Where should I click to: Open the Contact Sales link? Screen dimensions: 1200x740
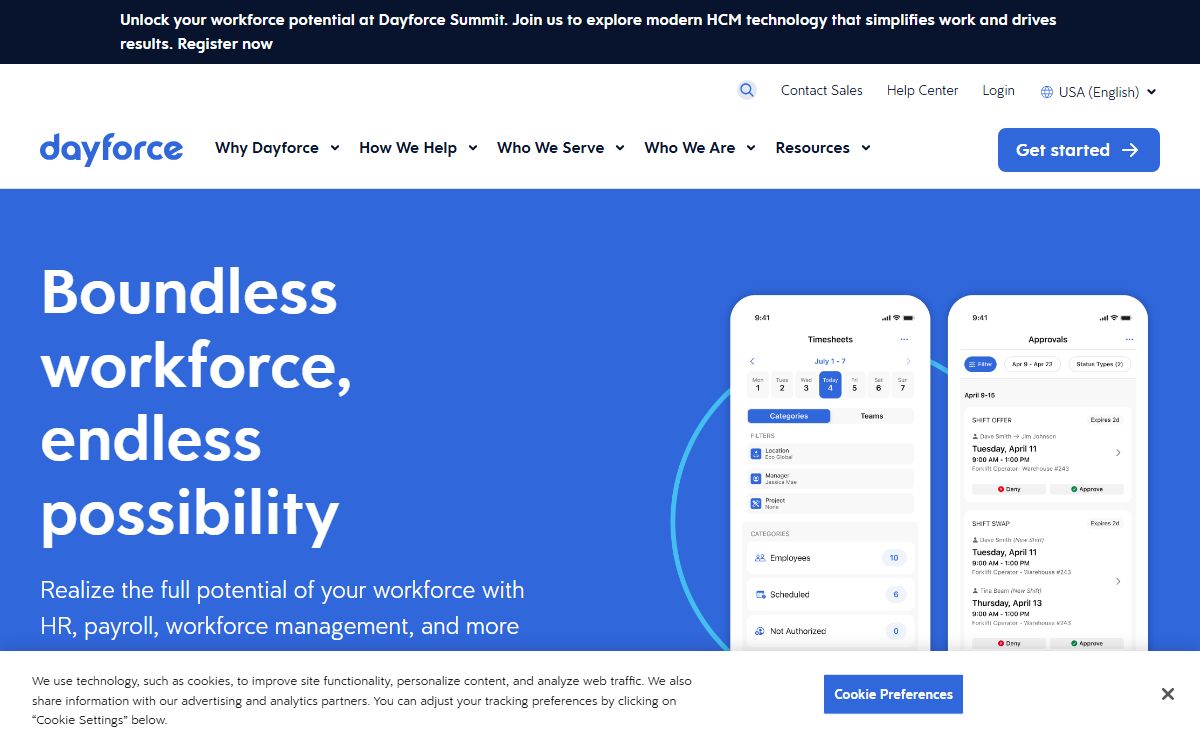coord(822,90)
